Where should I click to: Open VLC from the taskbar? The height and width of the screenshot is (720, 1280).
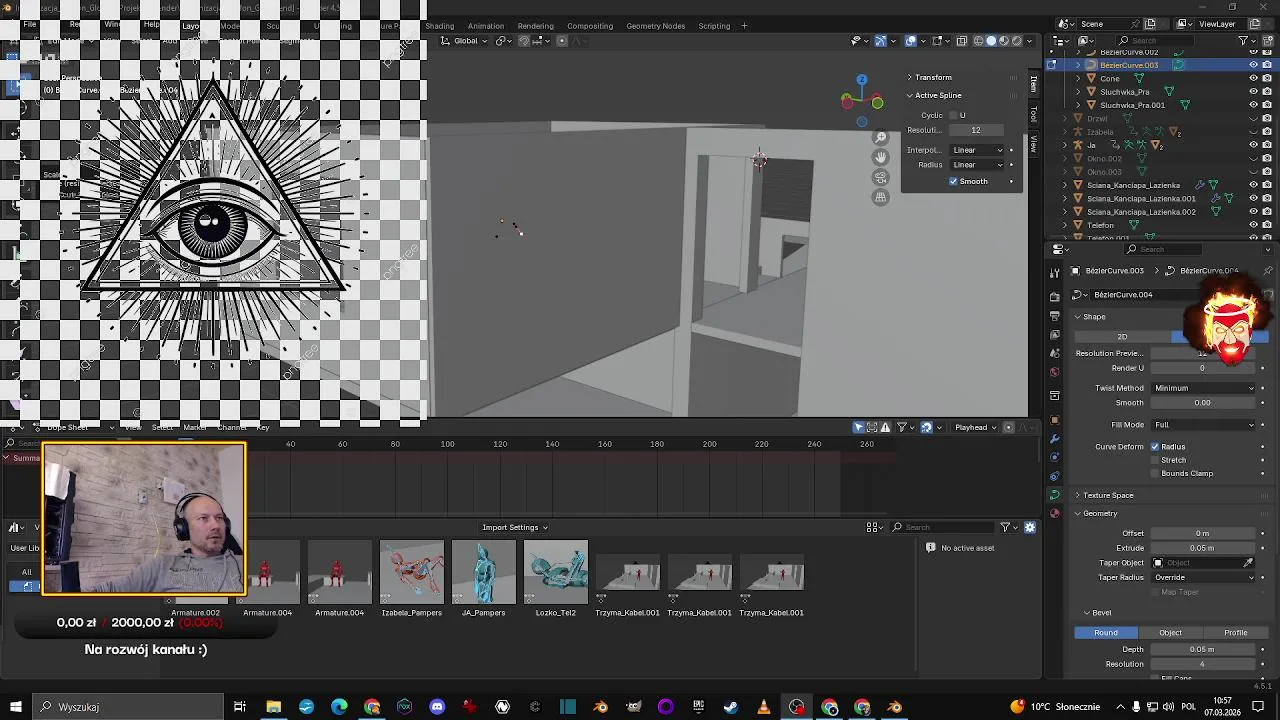tap(764, 707)
